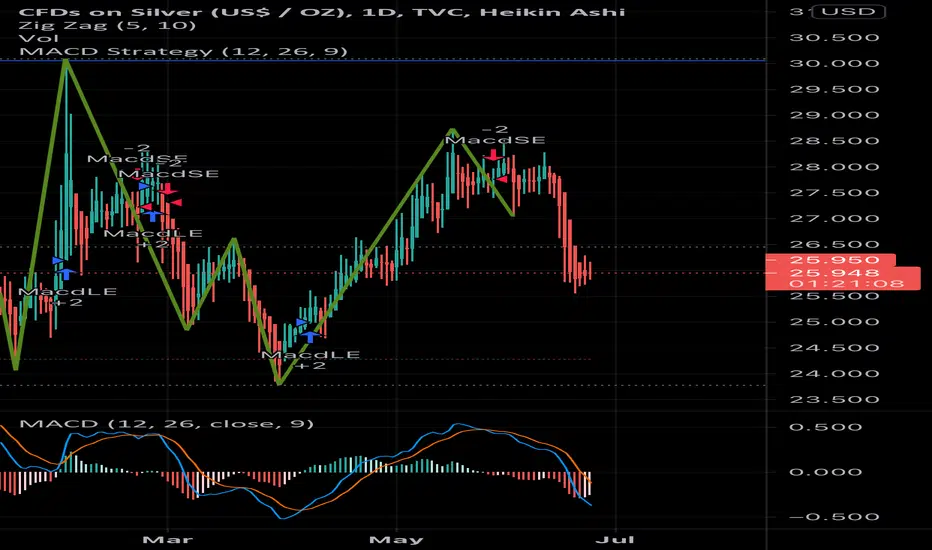The image size is (932, 550).
Task: Click the 28.500 price axis label
Action: pyautogui.click(x=834, y=141)
